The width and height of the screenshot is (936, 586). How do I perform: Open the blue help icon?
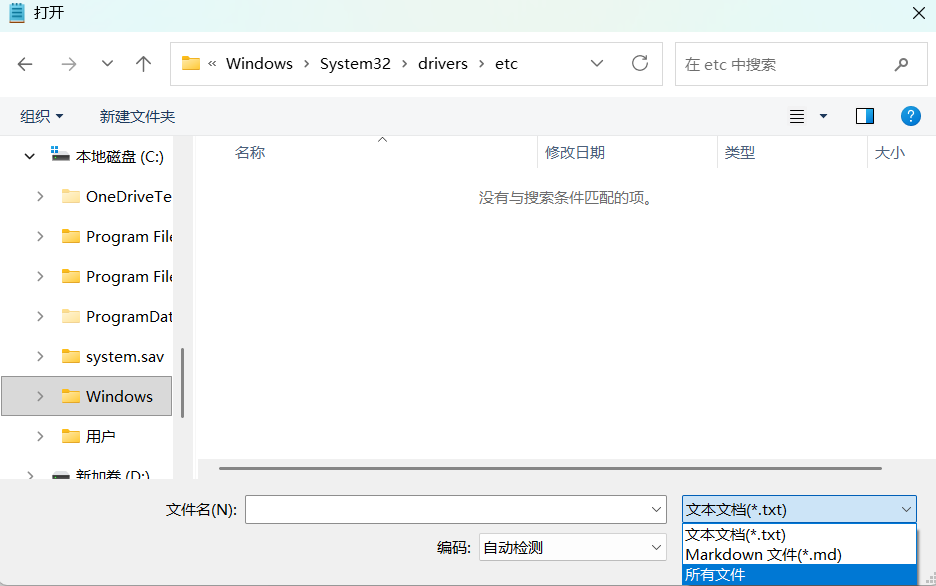[x=910, y=116]
